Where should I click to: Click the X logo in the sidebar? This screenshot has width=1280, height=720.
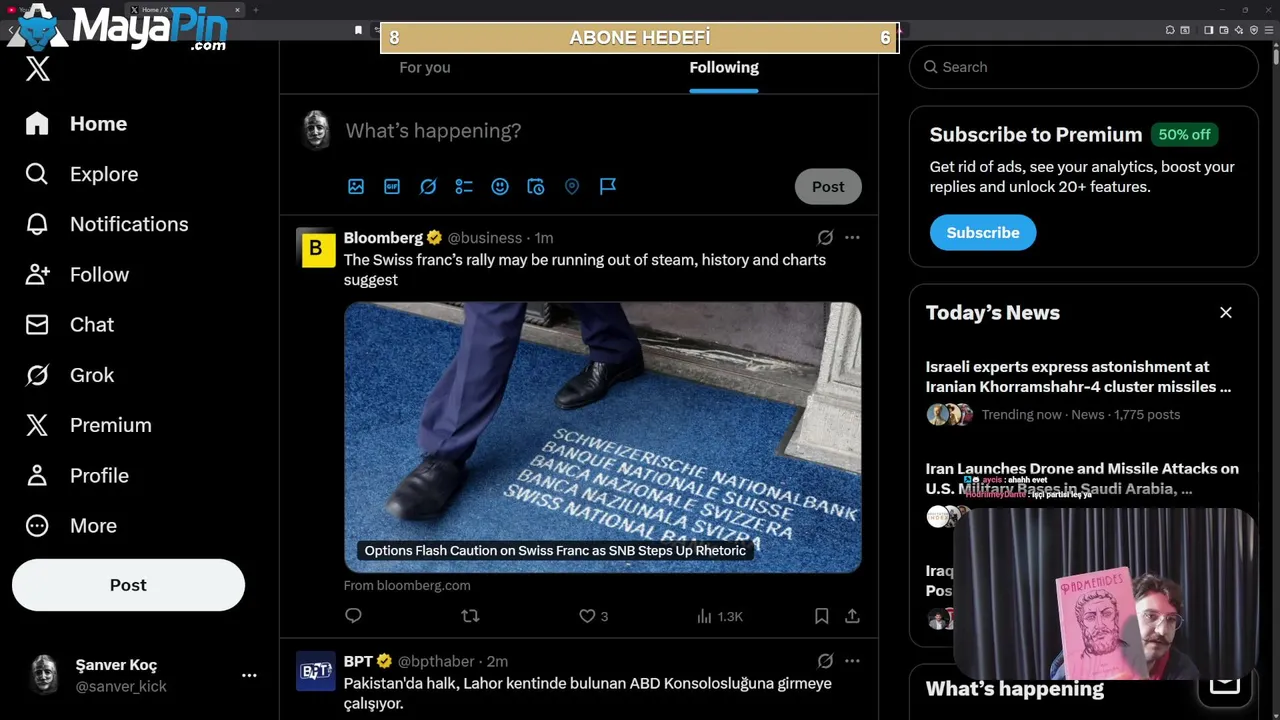click(x=37, y=69)
